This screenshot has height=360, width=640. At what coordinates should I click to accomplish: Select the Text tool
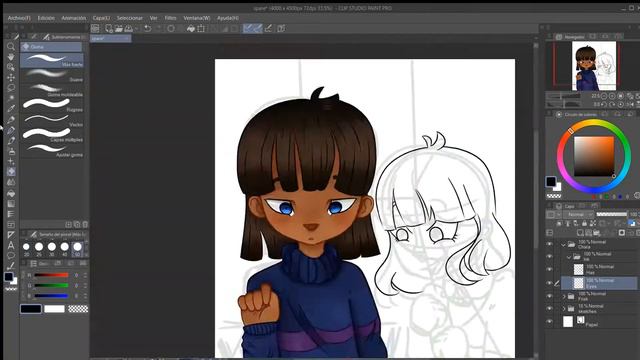(x=11, y=245)
